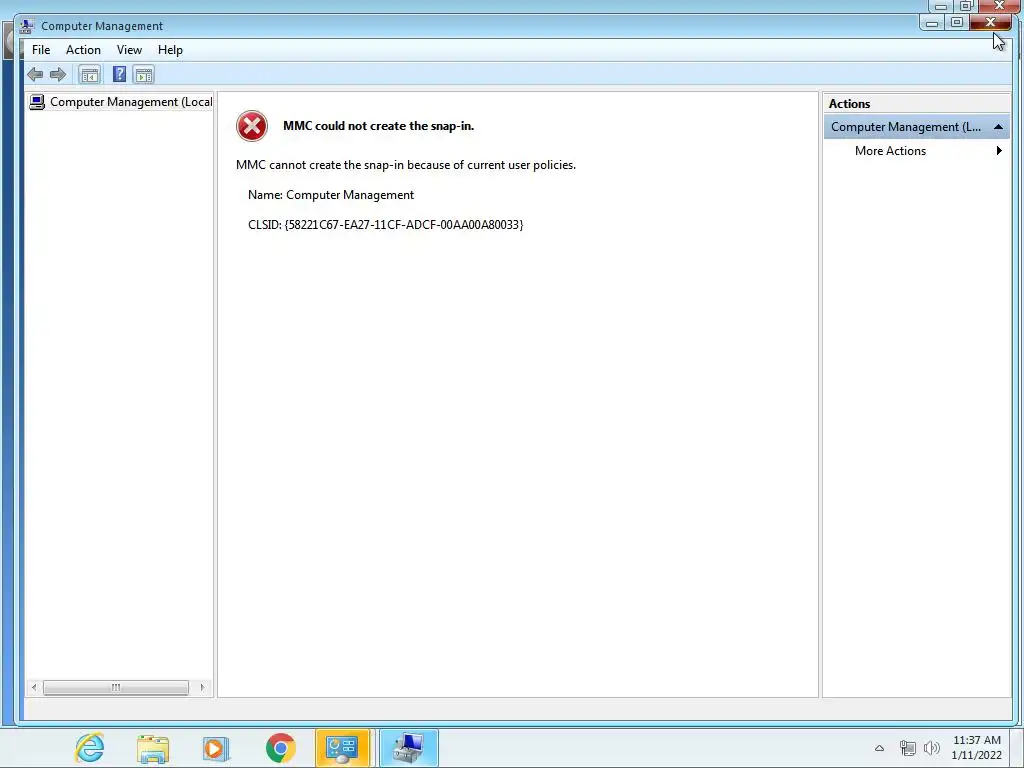This screenshot has width=1024, height=768.
Task: Click the 'current user policies' message text
Action: tap(406, 165)
